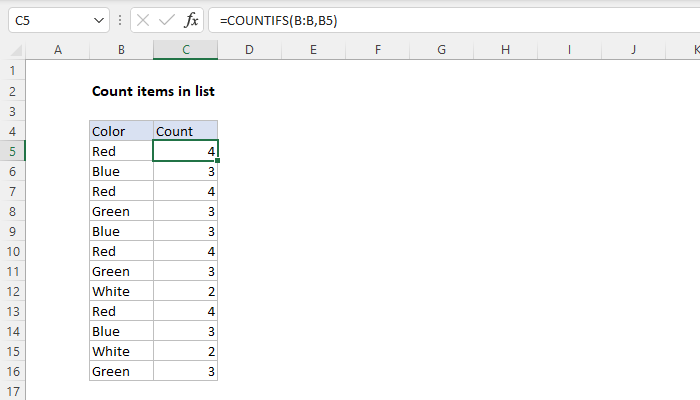The image size is (700, 400).
Task: Click the formula bar with COUNTIFS formula
Action: pos(454,21)
